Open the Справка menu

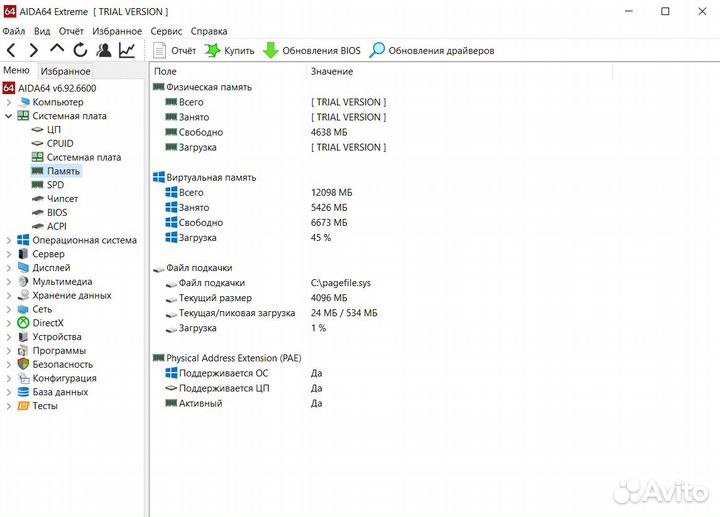(209, 31)
